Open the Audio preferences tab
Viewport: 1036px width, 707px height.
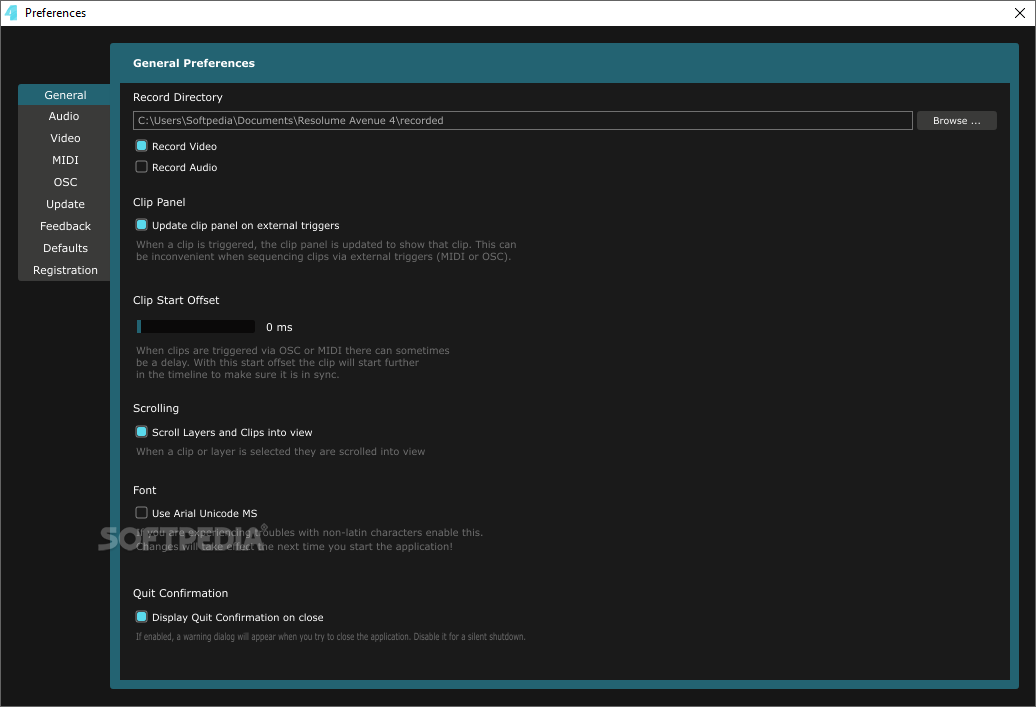click(x=65, y=116)
